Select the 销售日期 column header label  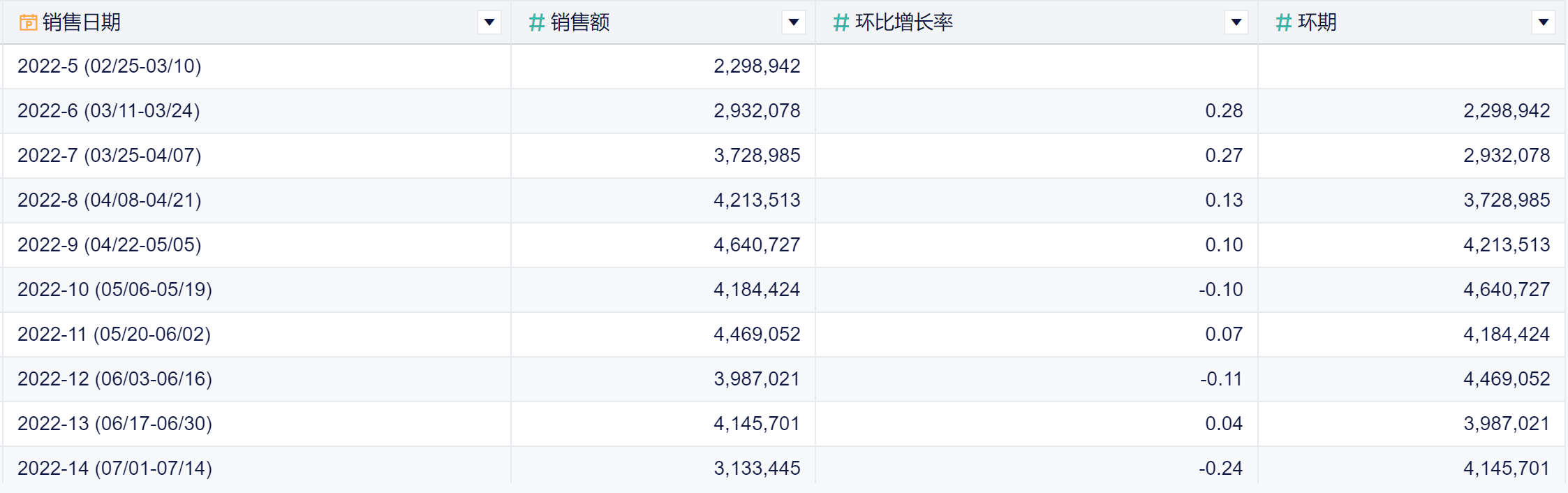point(82,23)
